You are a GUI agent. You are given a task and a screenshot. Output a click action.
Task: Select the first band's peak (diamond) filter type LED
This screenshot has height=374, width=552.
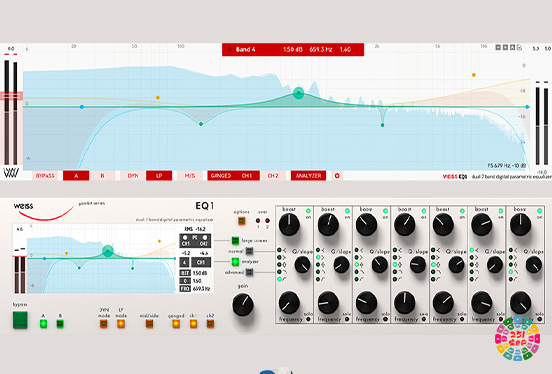pyautogui.click(x=279, y=264)
